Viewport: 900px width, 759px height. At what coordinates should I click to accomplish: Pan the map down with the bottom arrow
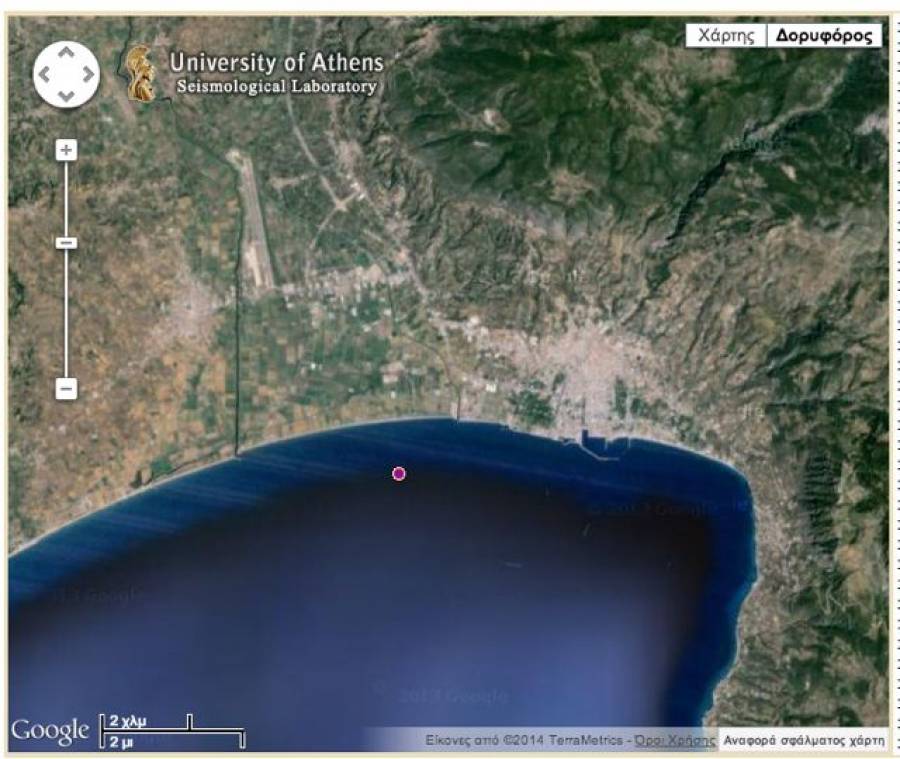[x=66, y=96]
